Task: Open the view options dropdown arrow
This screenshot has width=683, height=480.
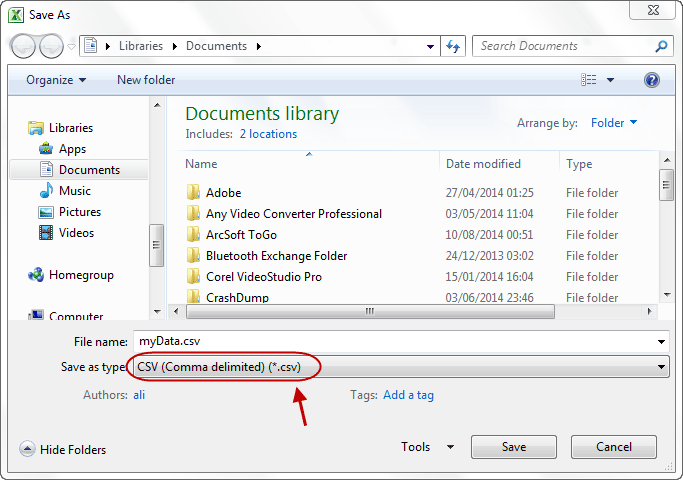Action: pos(610,80)
